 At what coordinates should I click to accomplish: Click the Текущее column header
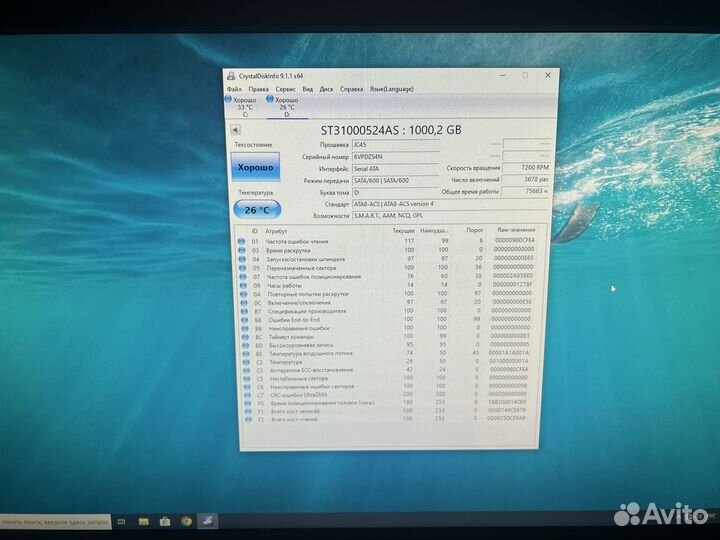pyautogui.click(x=404, y=231)
